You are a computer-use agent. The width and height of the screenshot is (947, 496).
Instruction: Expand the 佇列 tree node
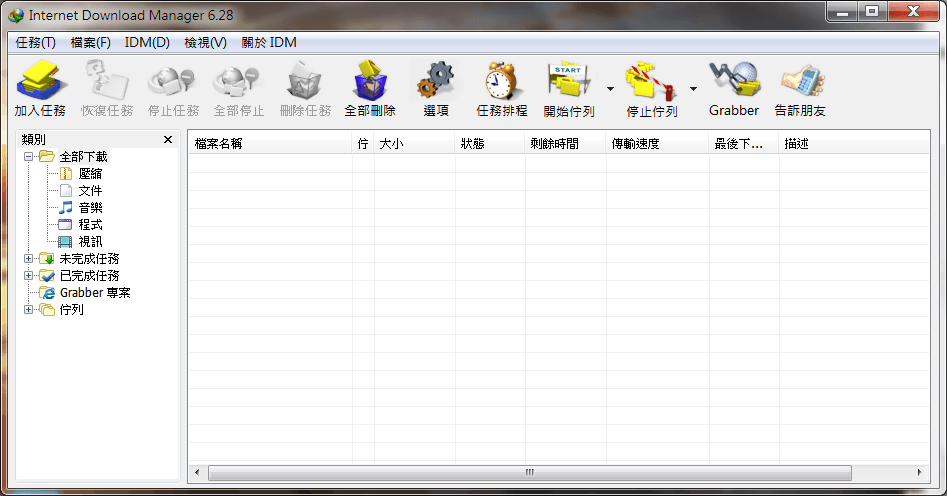28,309
